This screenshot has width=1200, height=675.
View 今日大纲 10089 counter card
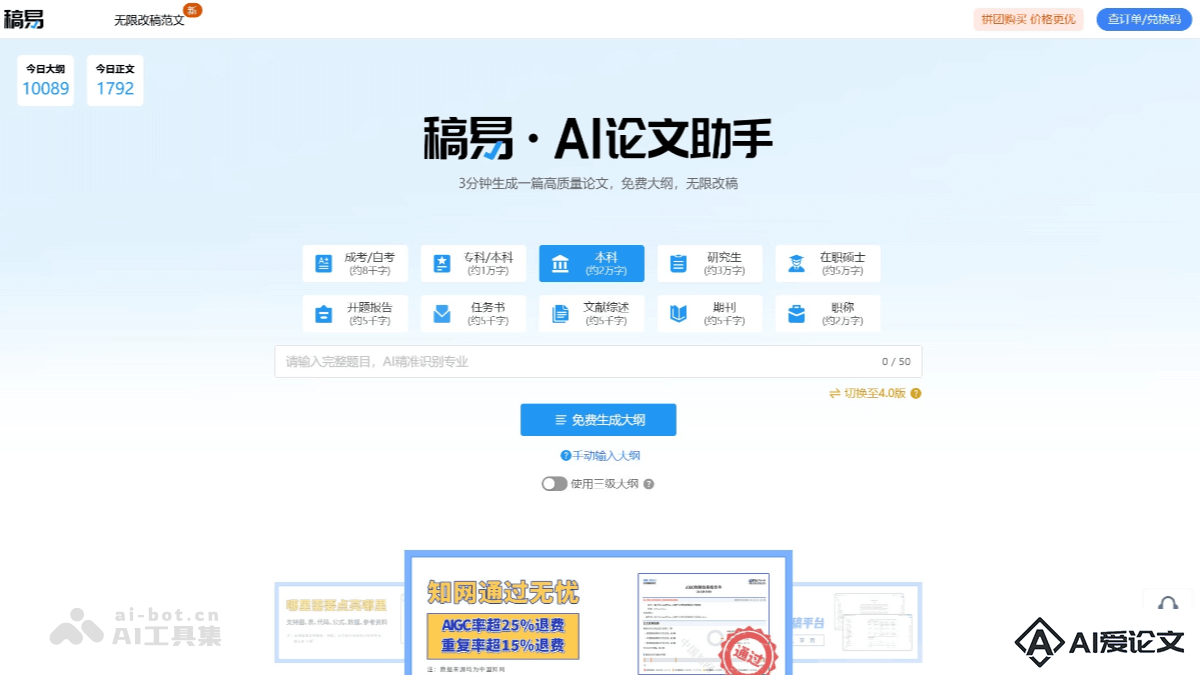click(x=45, y=80)
